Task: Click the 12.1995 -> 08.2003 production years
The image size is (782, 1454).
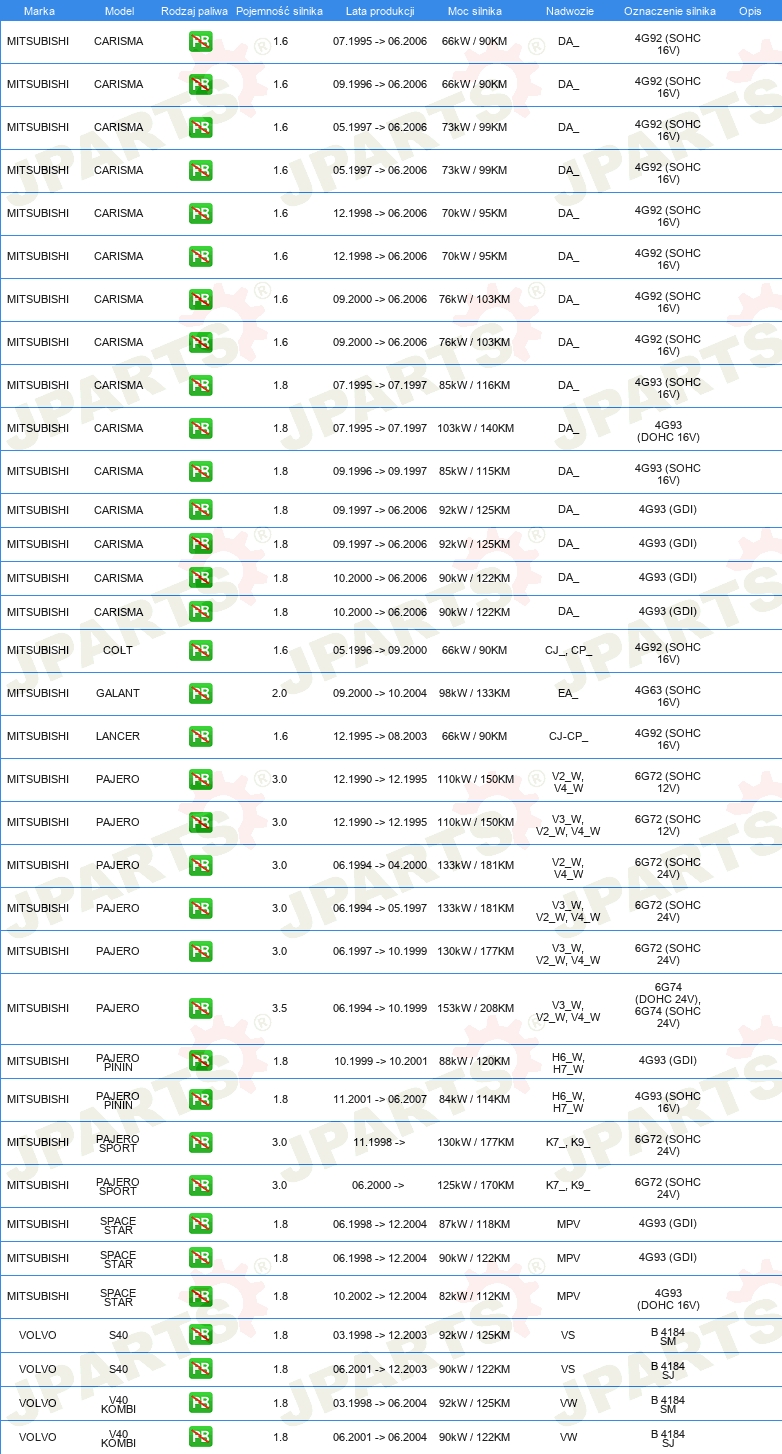Action: pos(380,736)
